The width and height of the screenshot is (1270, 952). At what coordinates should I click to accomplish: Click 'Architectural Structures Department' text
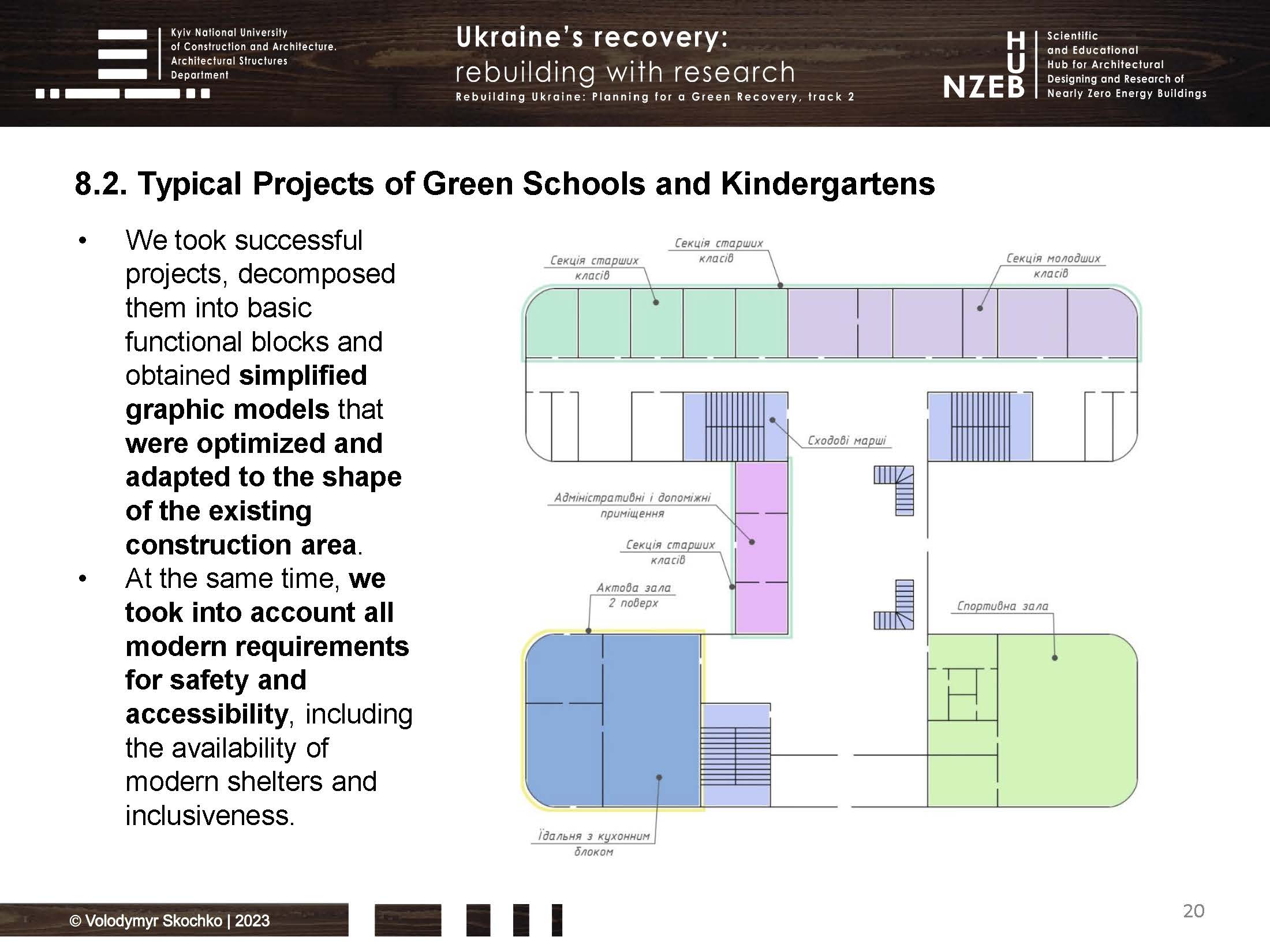coord(229,68)
